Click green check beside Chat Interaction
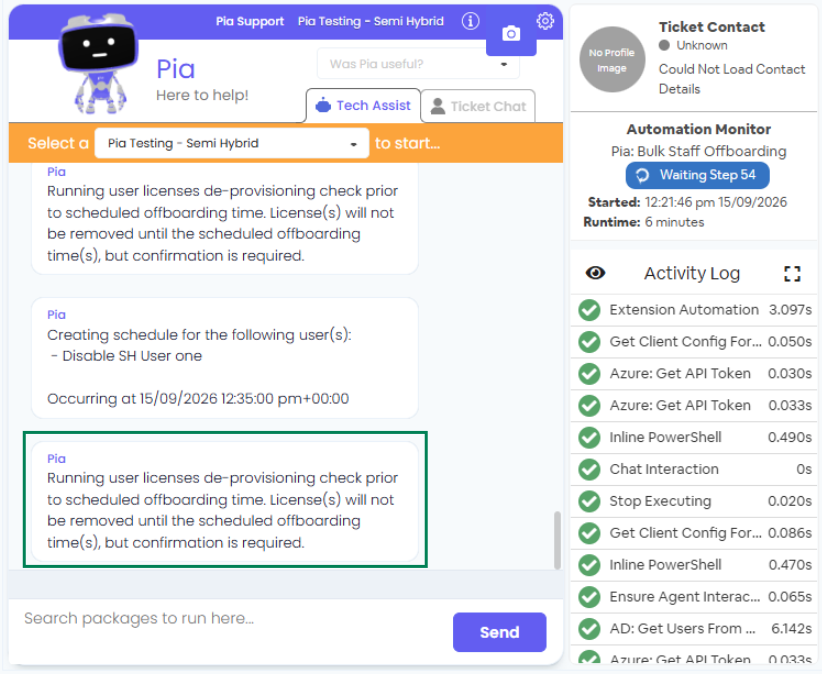Viewport: 822px width, 674px height. (589, 470)
